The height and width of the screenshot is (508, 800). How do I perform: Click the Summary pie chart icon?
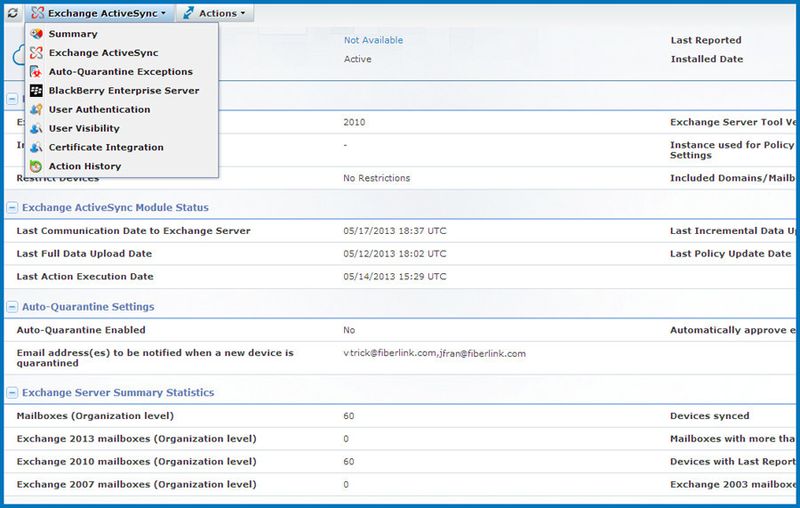coord(36,34)
